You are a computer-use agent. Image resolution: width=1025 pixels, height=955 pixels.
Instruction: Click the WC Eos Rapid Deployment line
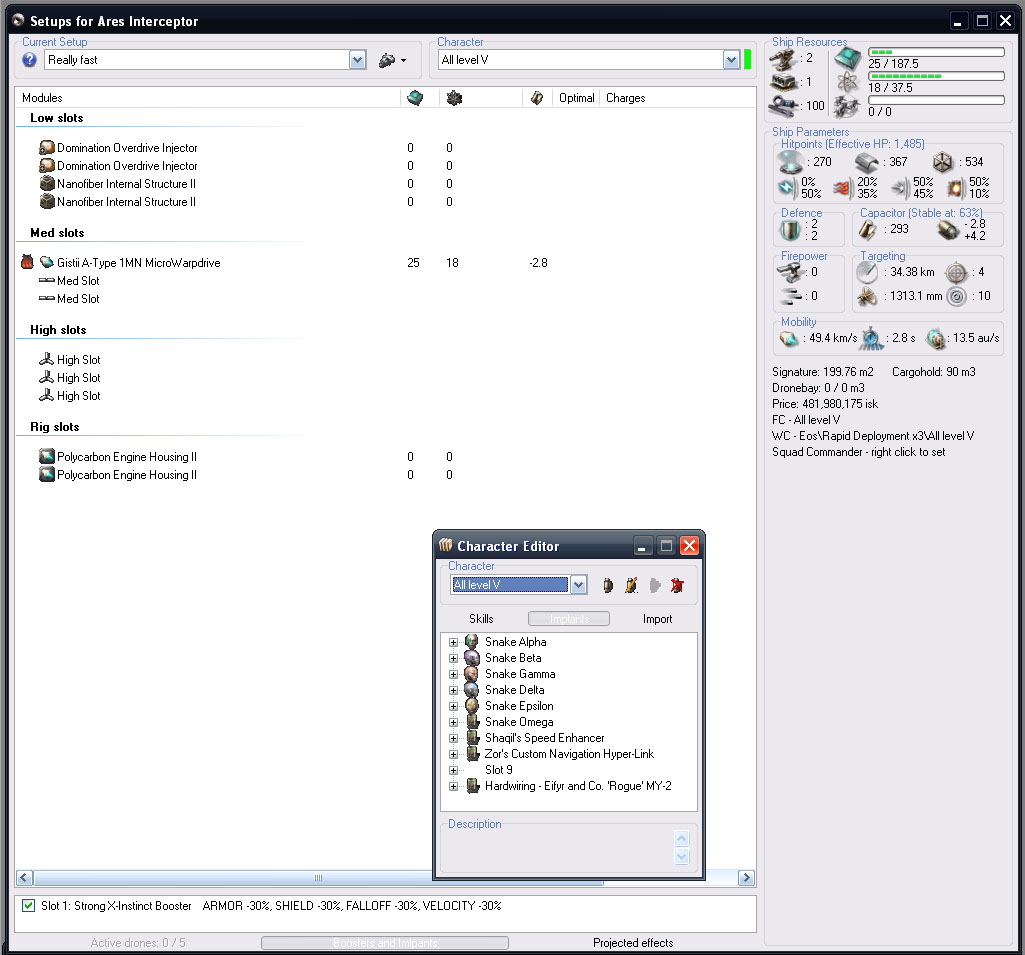pos(873,436)
